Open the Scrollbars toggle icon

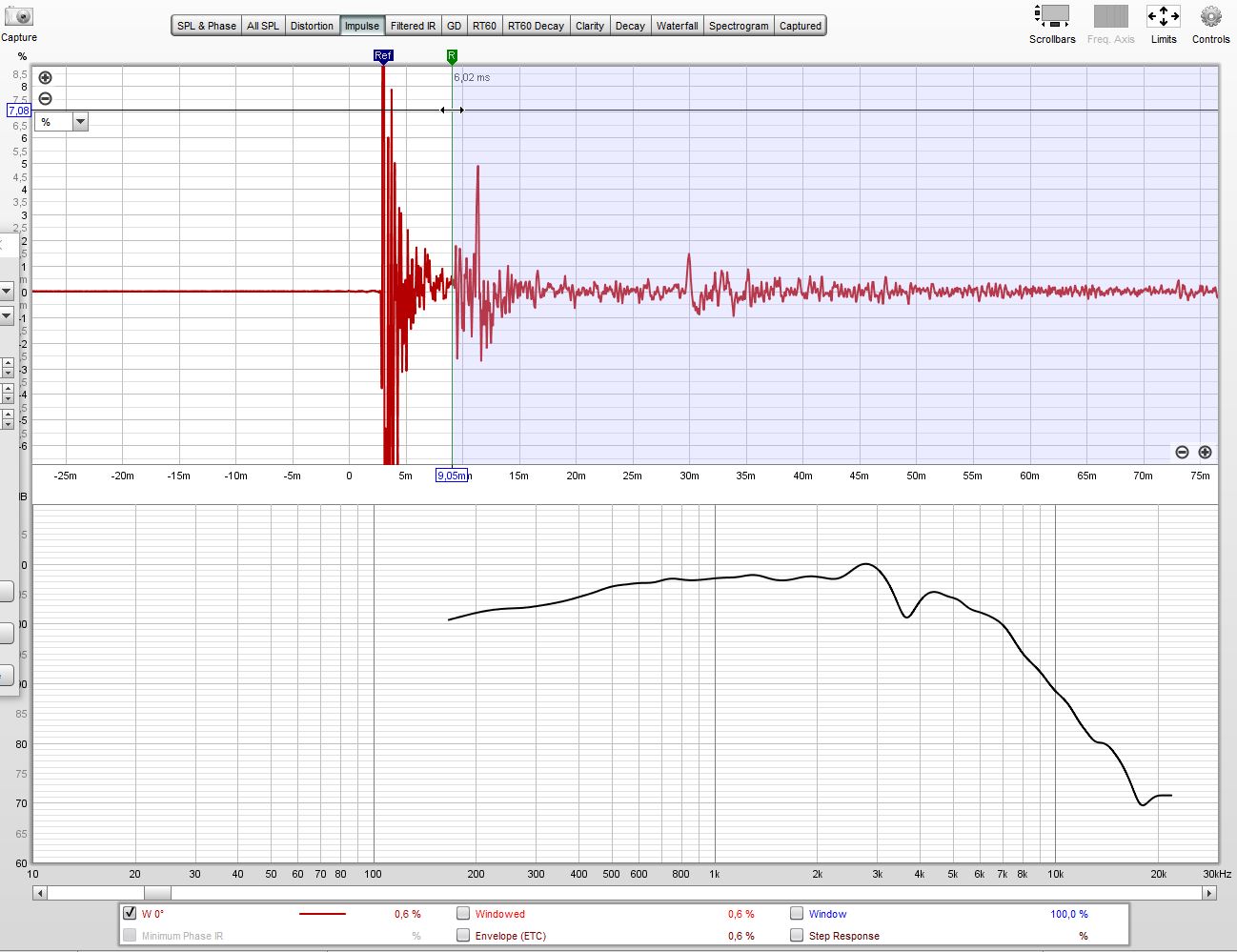[1052, 16]
